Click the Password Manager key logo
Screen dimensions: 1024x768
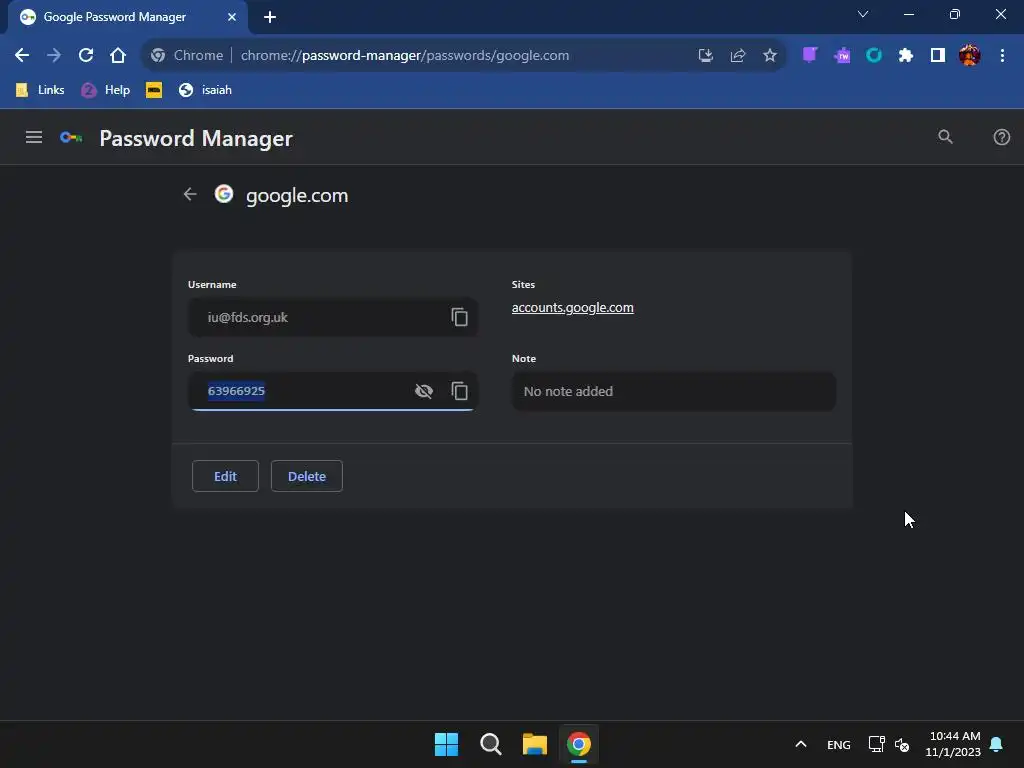point(71,137)
